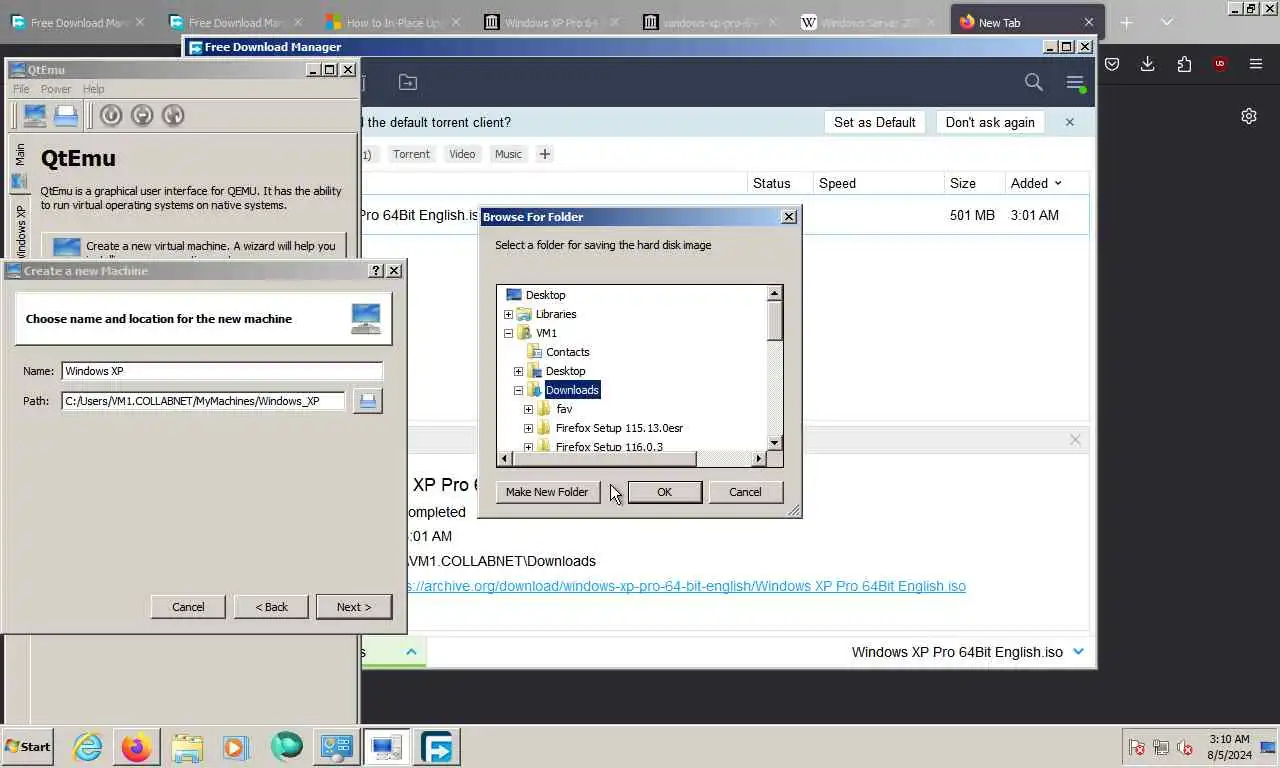Select the Music filter tag
This screenshot has width=1280, height=768.
coord(508,154)
